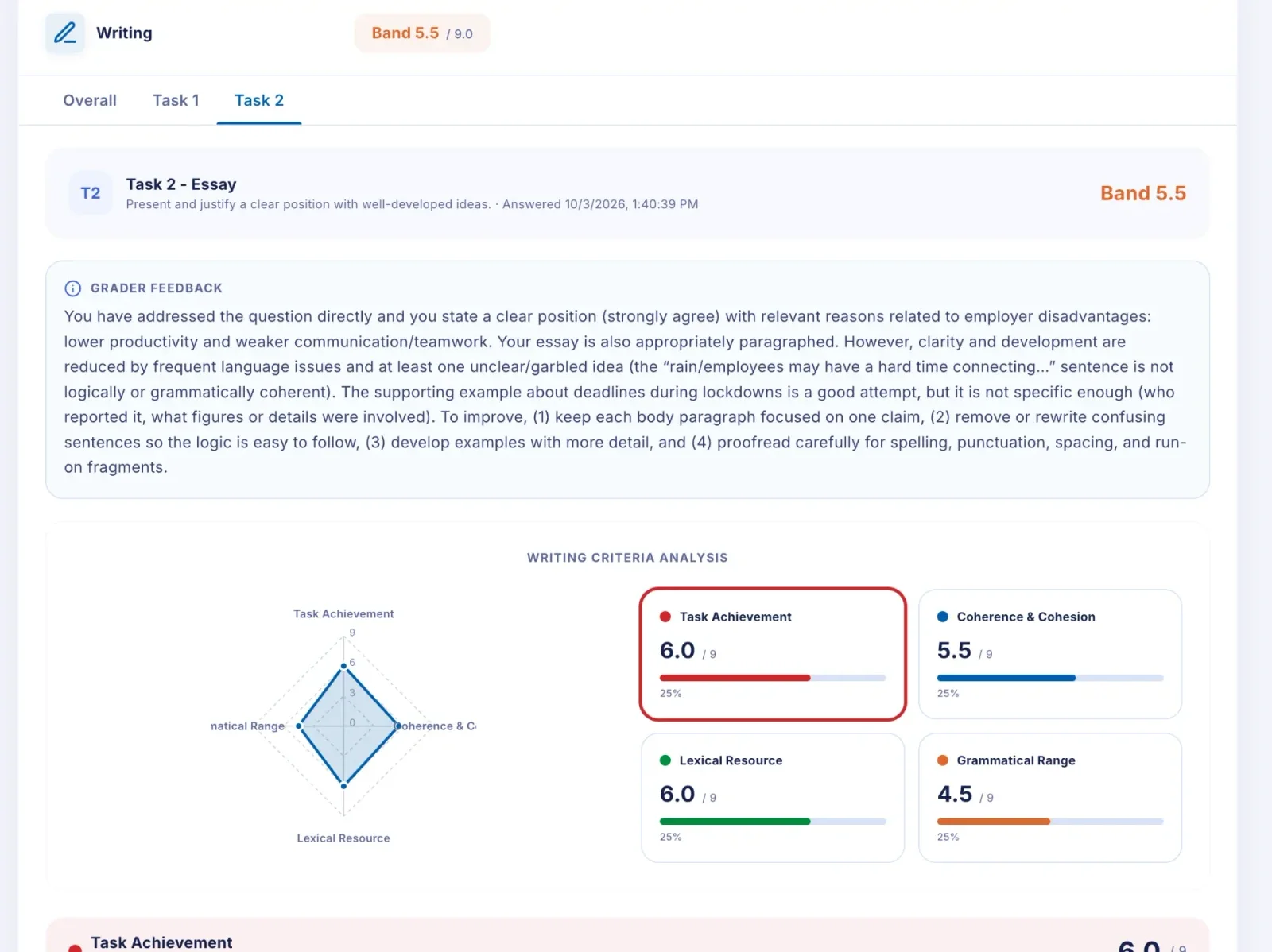Click the Band 5.5 / 9.0 badge
1272x952 pixels.
point(422,33)
